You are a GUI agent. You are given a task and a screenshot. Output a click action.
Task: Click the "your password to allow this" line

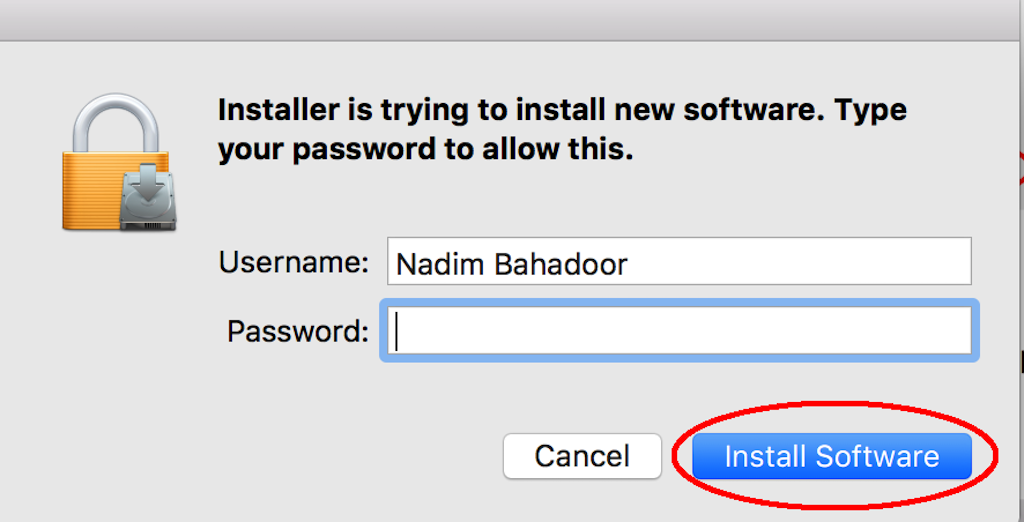[425, 150]
